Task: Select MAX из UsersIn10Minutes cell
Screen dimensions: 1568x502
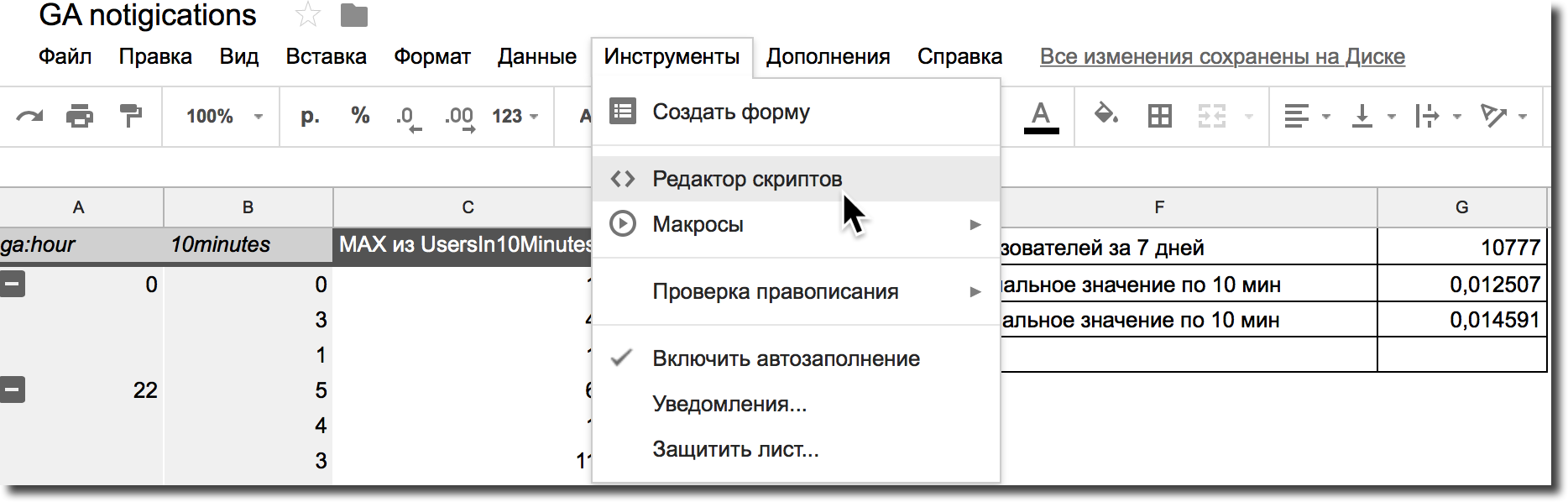Action: click(463, 245)
